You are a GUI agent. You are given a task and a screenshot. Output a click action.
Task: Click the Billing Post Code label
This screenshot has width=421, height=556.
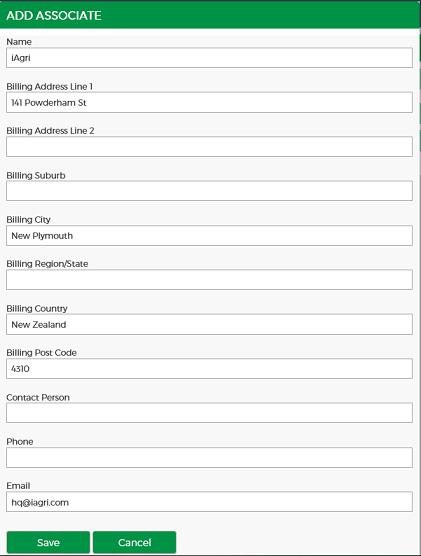[x=41, y=352]
